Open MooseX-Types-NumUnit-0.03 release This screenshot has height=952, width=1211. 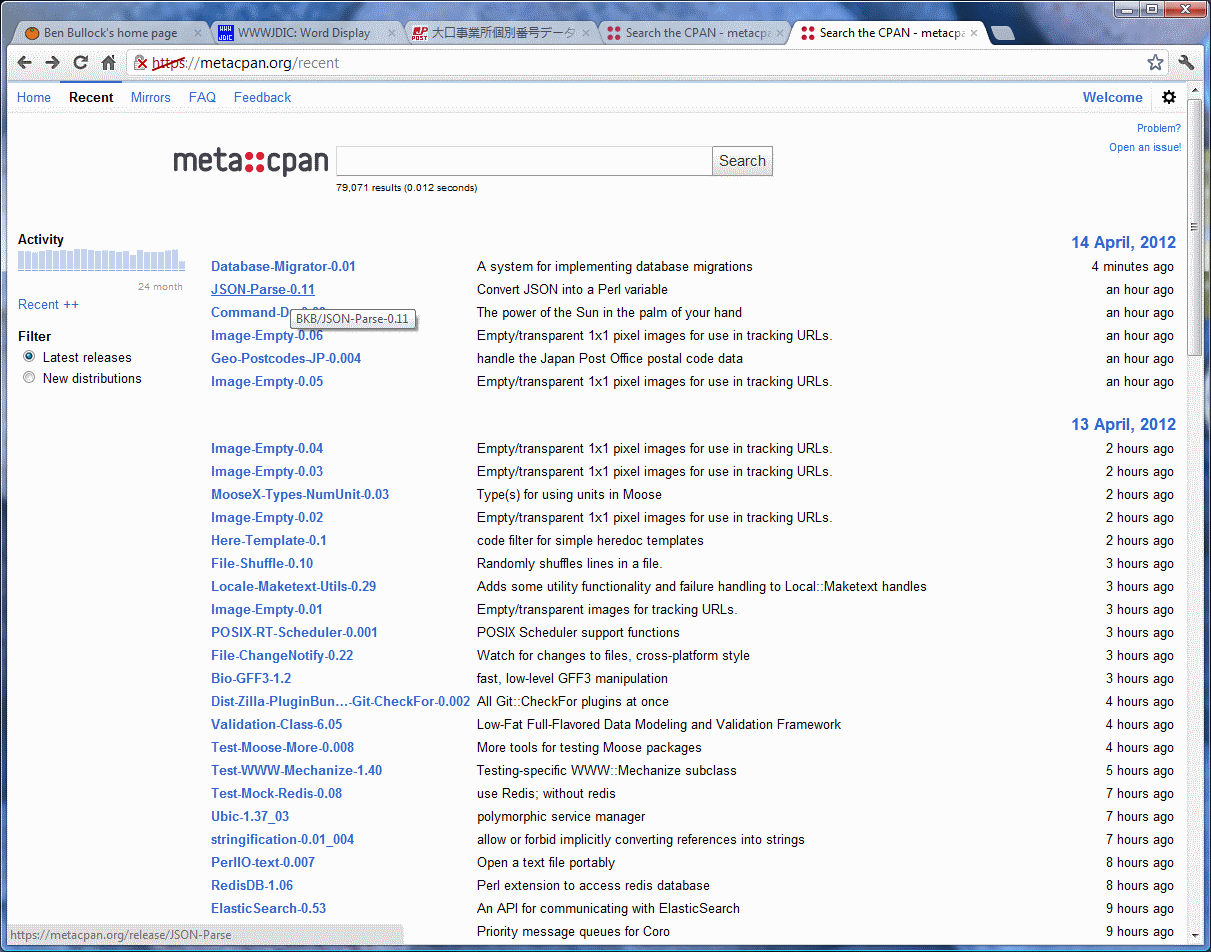(300, 494)
